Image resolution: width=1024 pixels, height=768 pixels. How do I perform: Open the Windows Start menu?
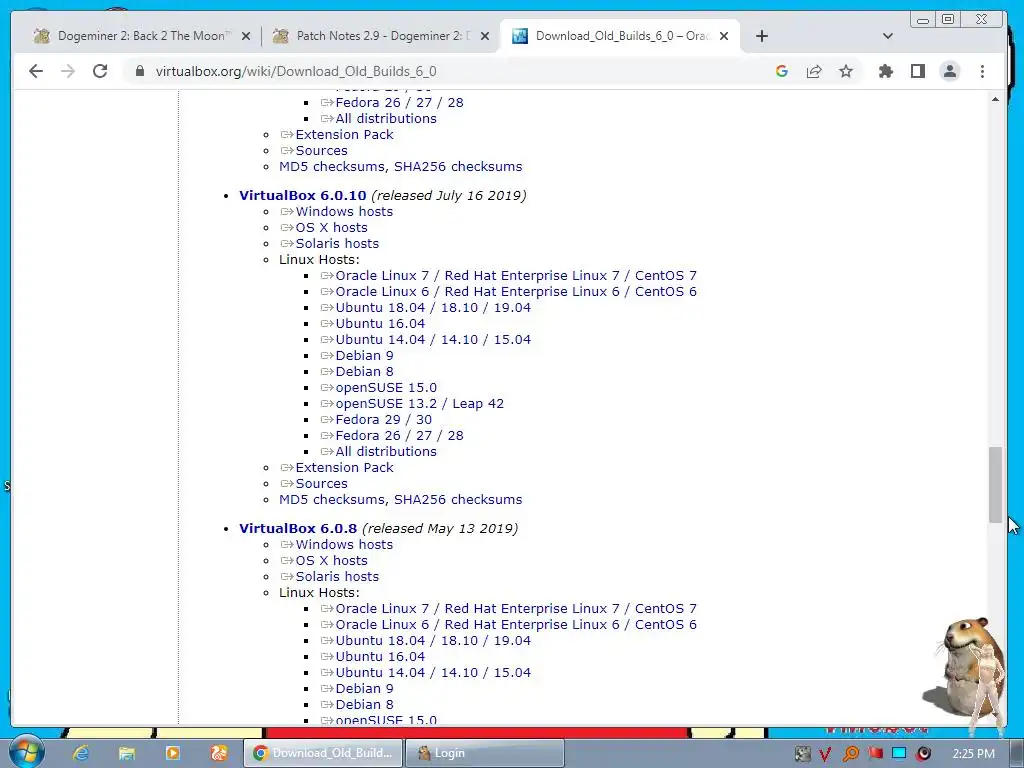click(26, 752)
